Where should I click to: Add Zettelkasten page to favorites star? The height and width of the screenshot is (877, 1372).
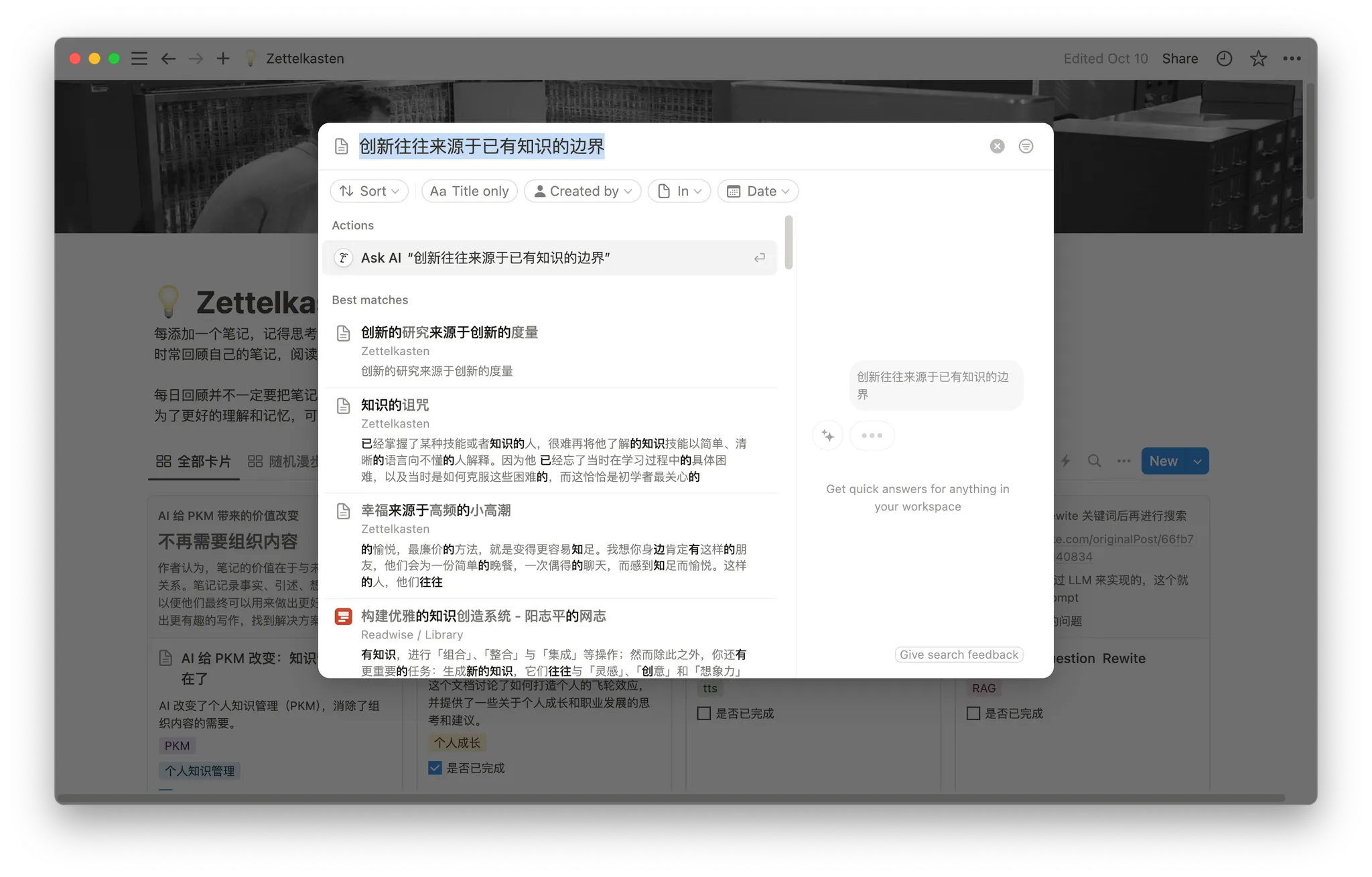point(1258,59)
